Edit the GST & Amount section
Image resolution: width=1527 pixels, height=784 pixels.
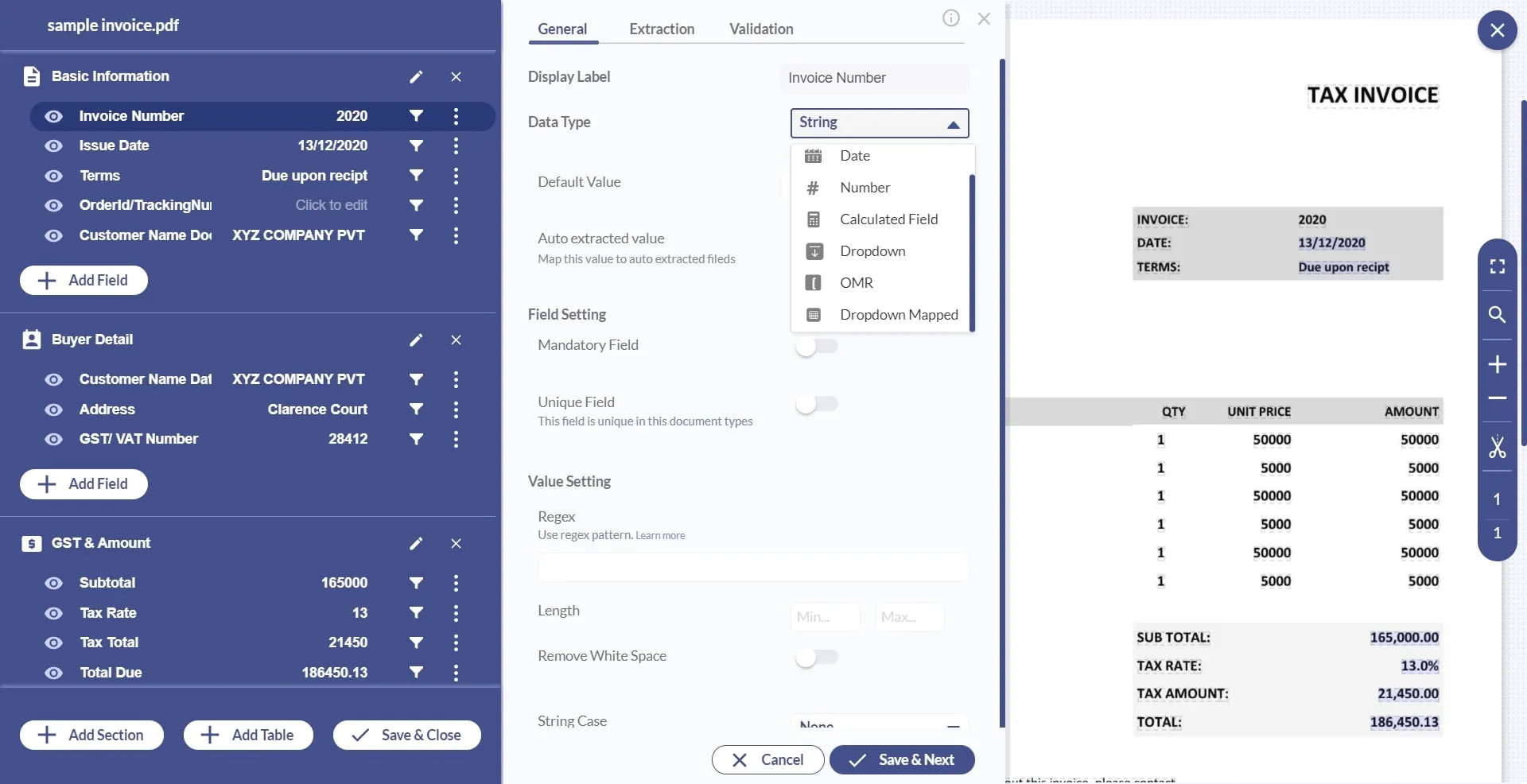point(416,545)
